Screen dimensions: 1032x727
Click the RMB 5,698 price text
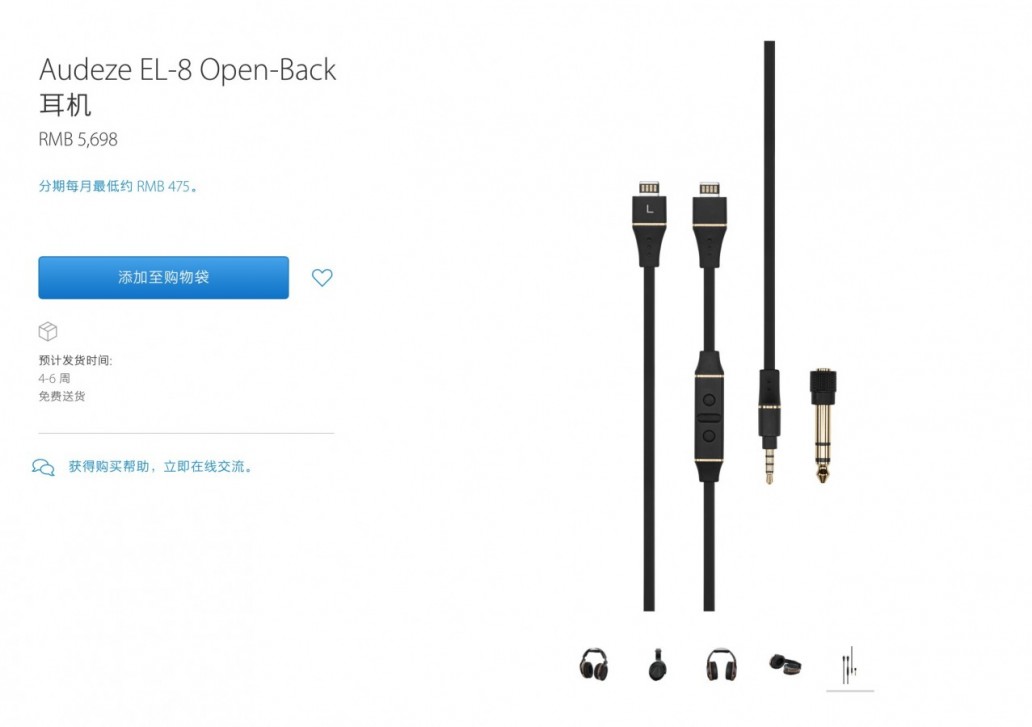point(78,139)
